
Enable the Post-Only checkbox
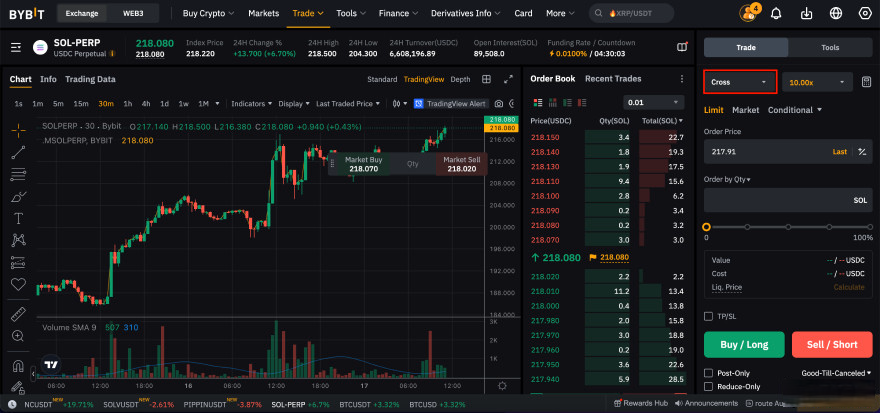pyautogui.click(x=708, y=373)
